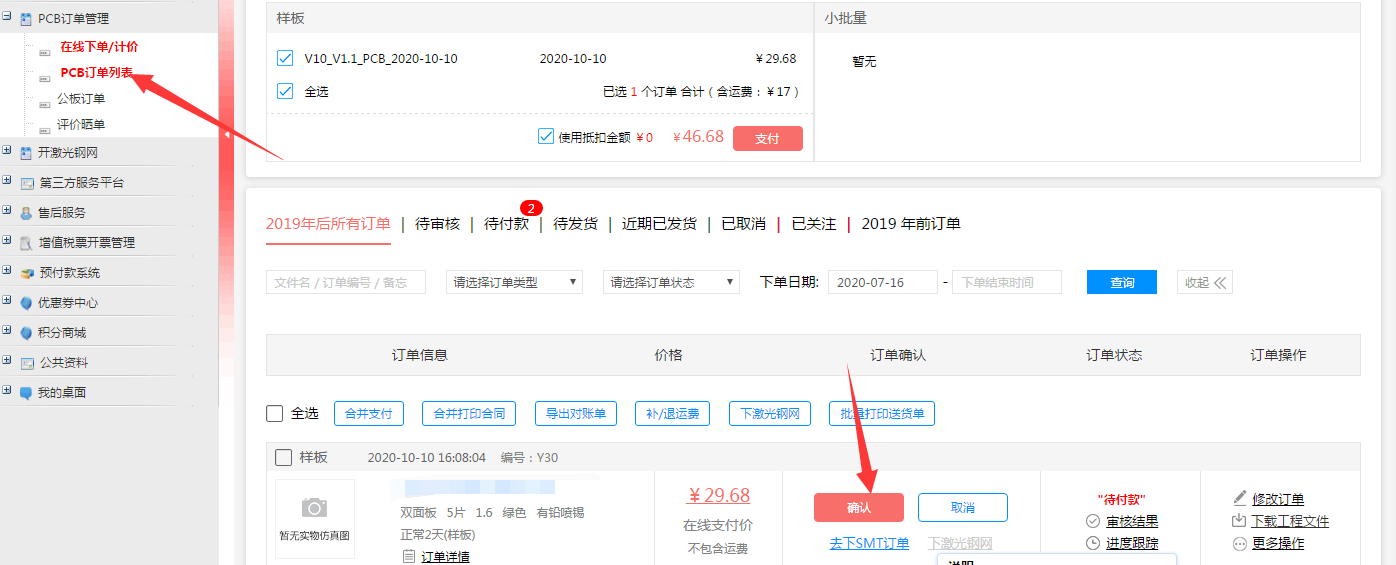Open the 请选择订单状态 dropdown
1396x565 pixels.
[671, 283]
